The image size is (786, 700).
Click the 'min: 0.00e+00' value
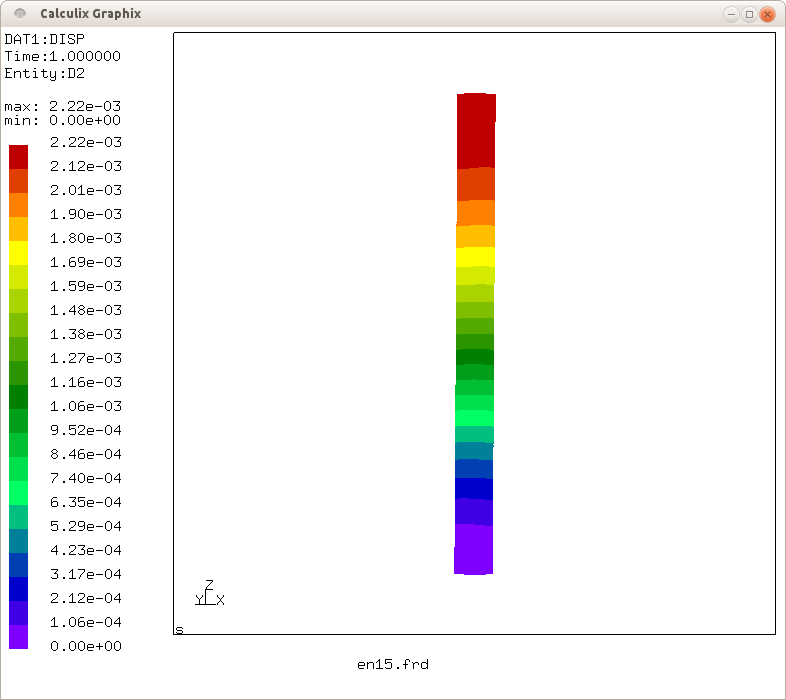tap(63, 120)
